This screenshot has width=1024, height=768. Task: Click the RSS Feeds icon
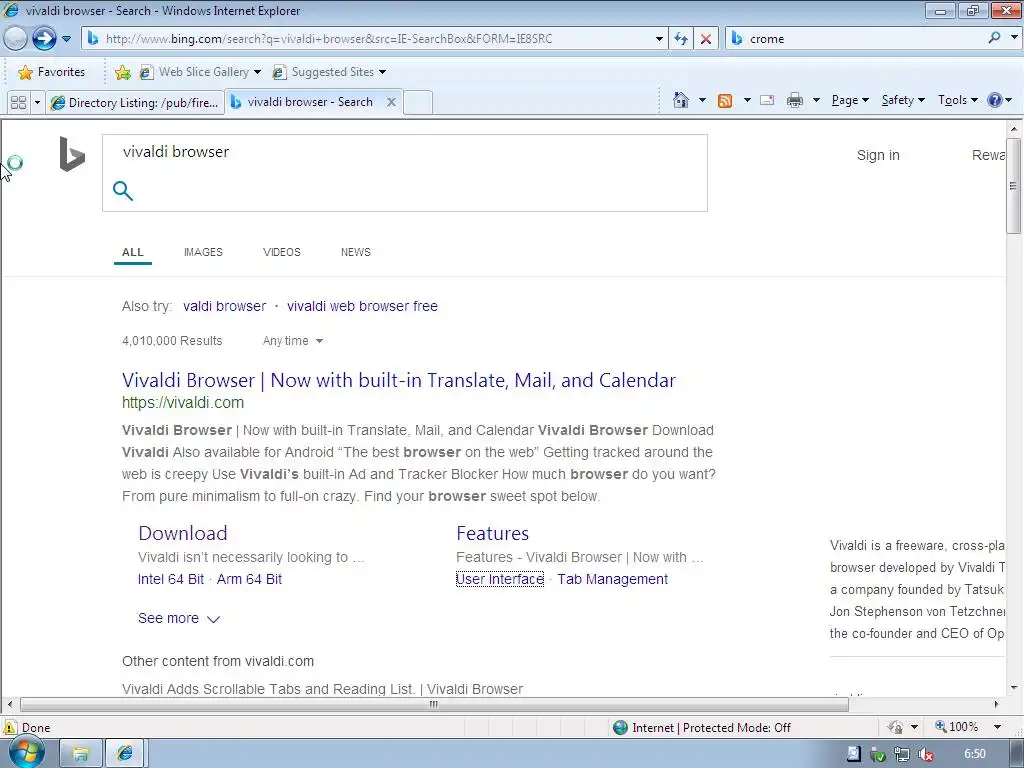[725, 101]
